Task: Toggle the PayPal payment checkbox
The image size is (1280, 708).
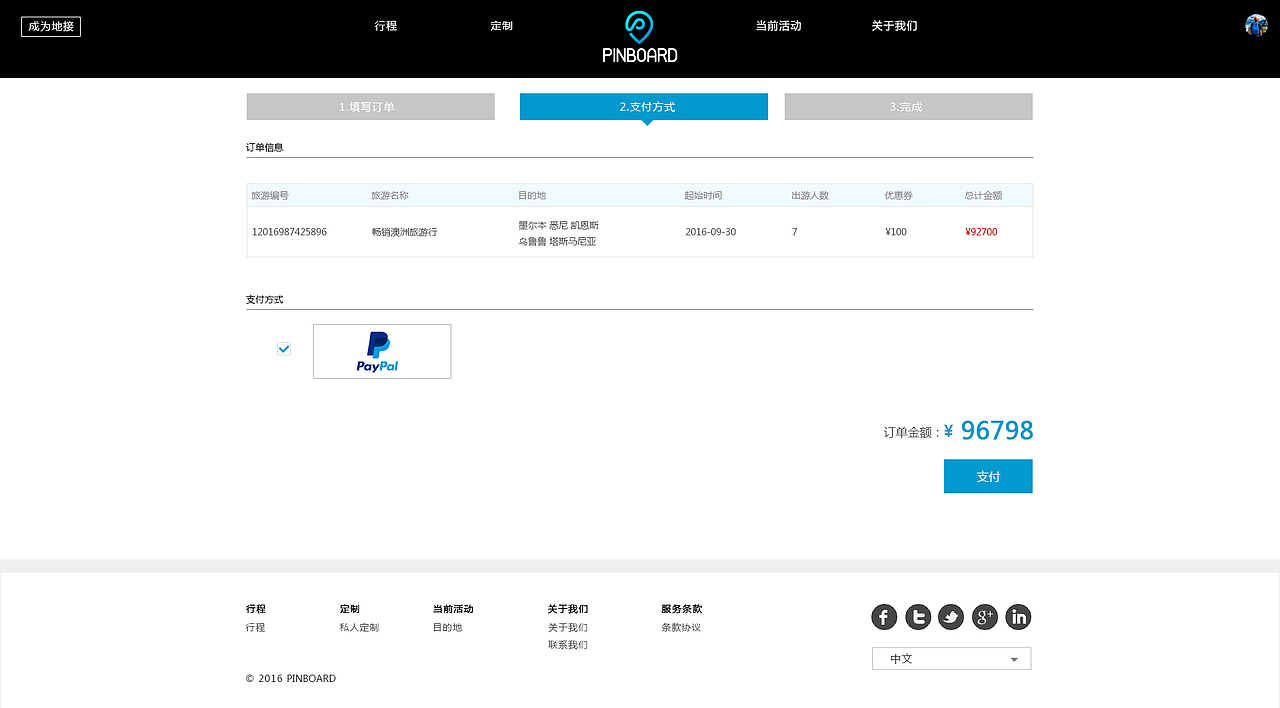Action: [x=284, y=348]
